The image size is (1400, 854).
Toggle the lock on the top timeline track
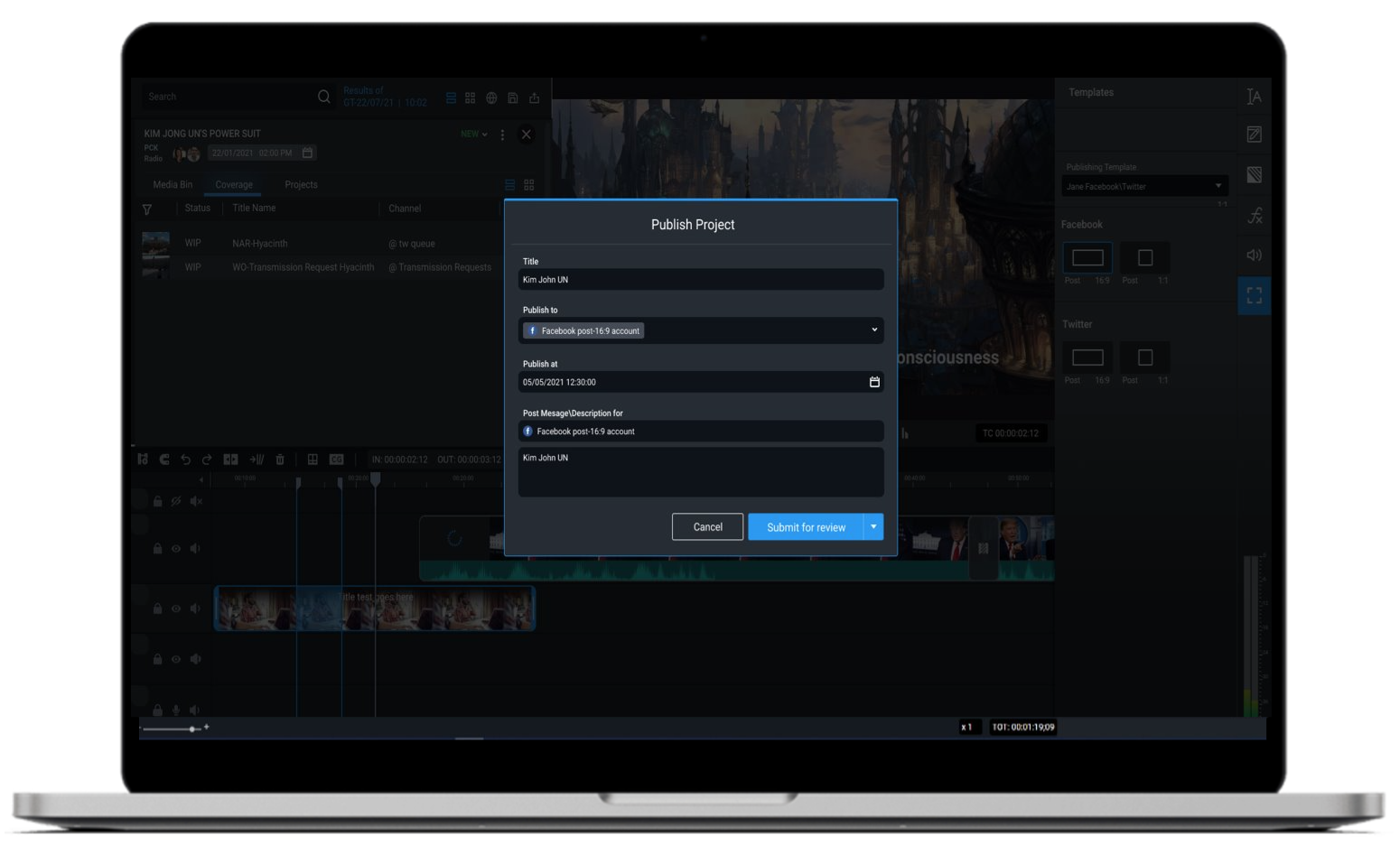point(157,501)
